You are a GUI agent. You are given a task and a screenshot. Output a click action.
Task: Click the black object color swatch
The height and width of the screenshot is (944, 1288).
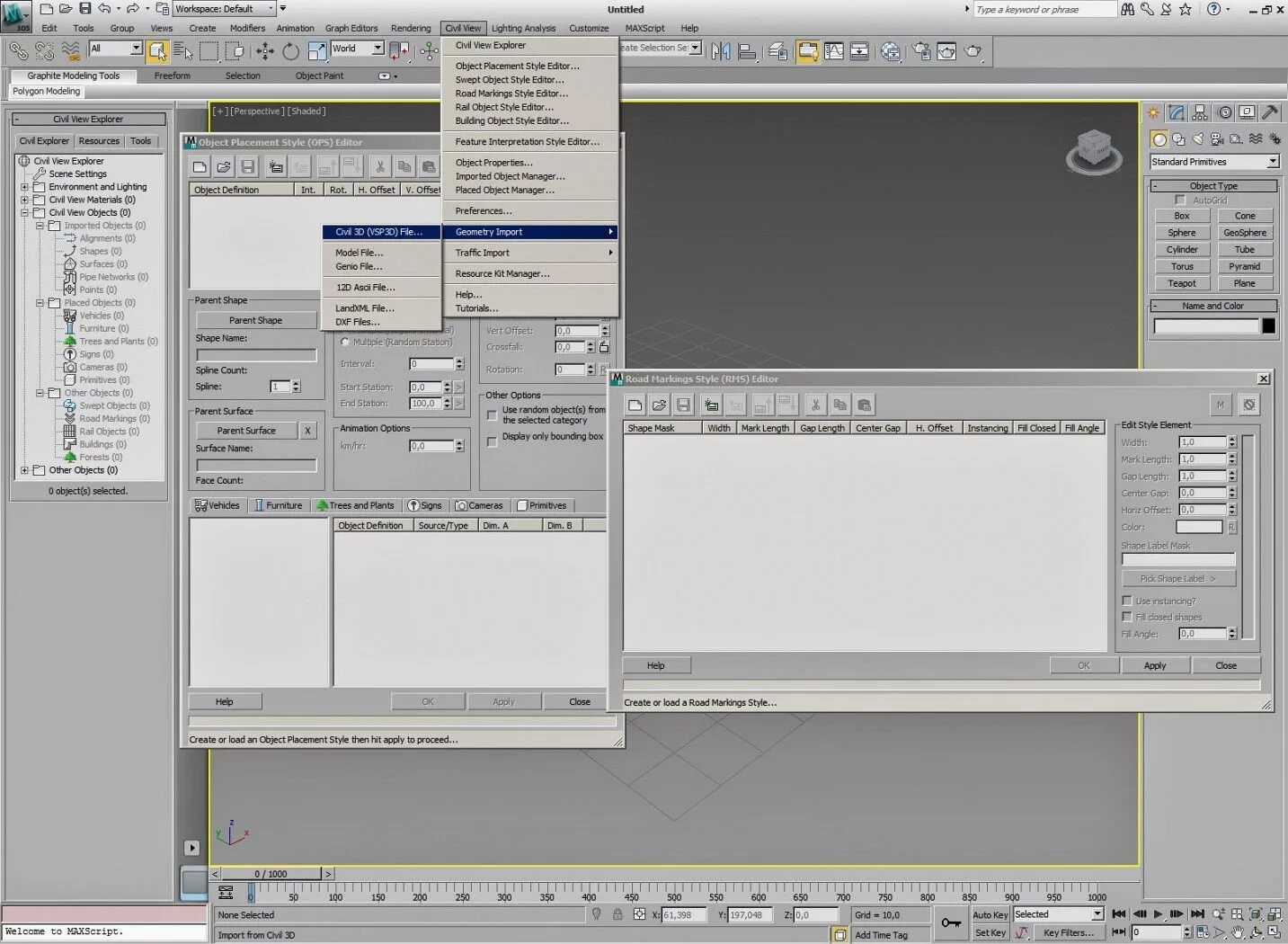click(x=1268, y=325)
